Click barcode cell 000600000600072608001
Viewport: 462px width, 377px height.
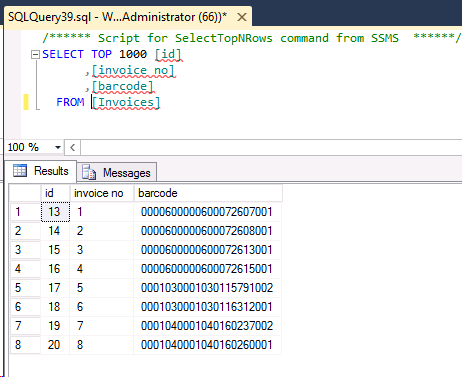tap(207, 231)
